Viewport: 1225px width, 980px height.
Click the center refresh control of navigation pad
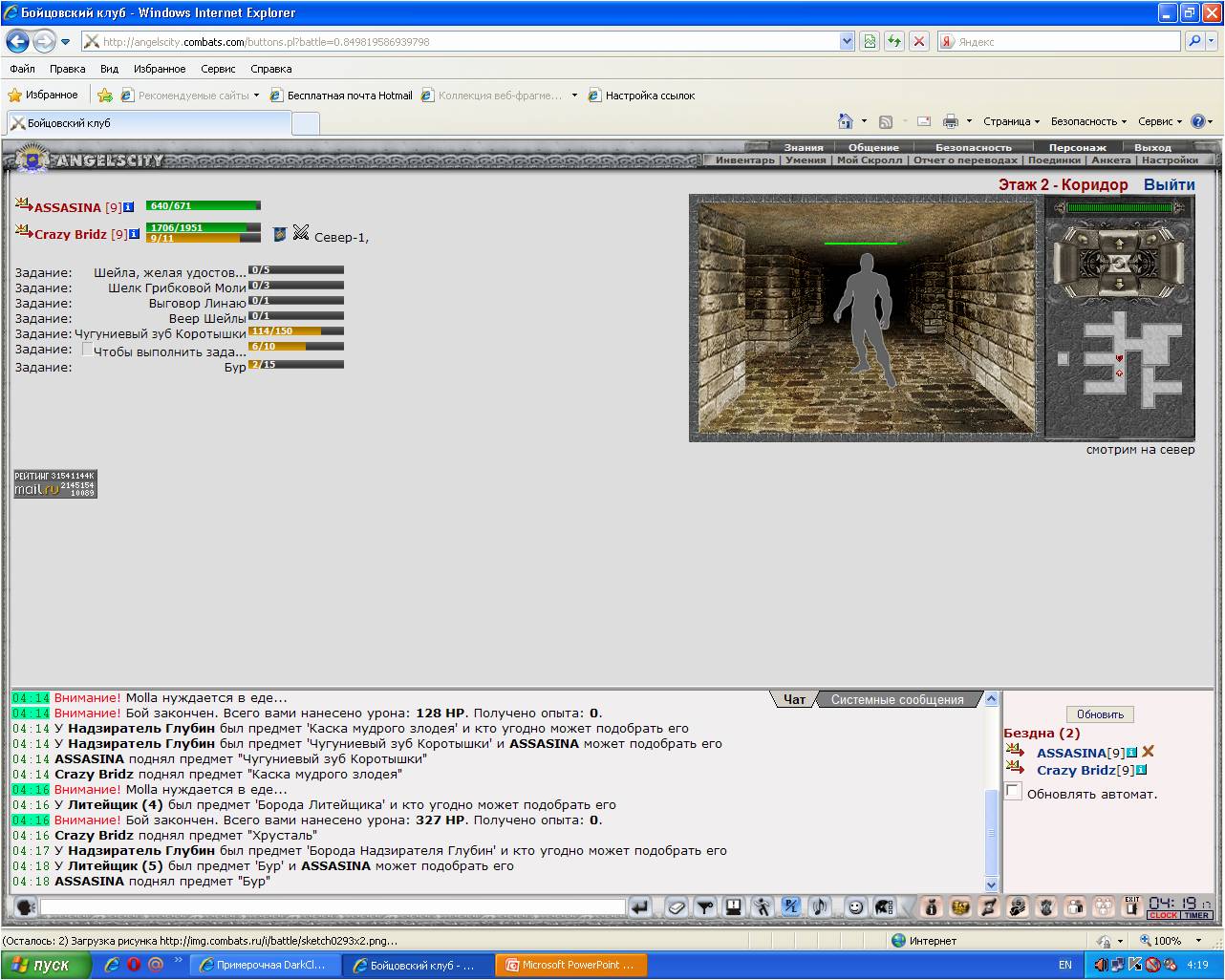tap(1119, 264)
